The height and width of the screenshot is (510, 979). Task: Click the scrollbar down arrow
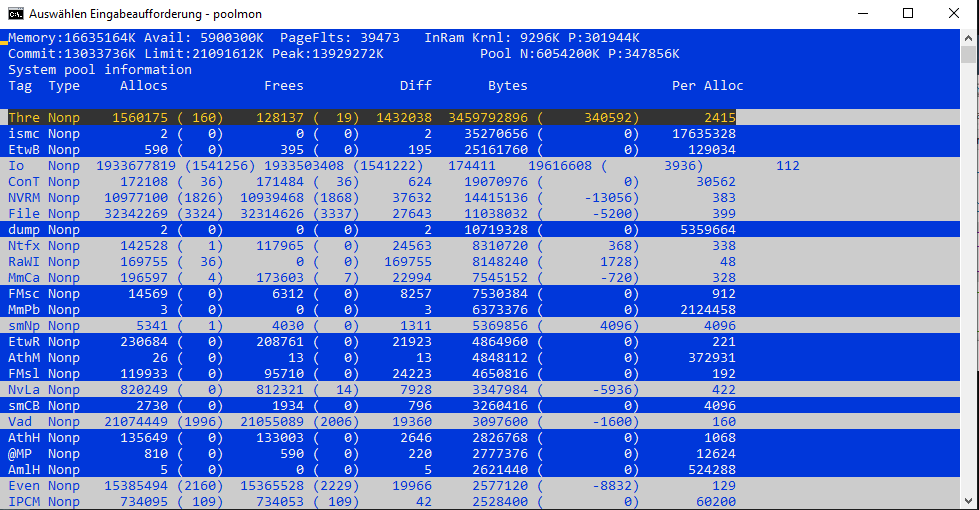(968, 501)
